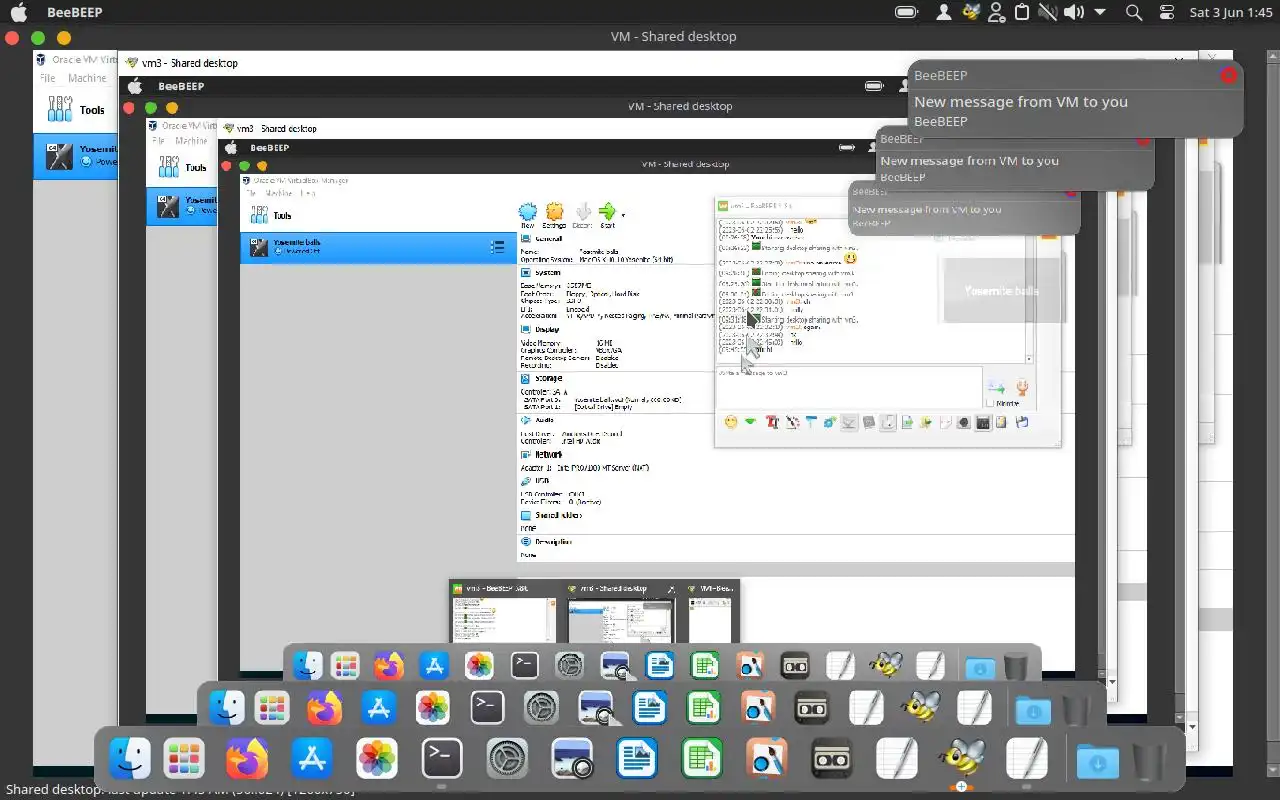The image size is (1280, 800).
Task: Click the battery indicator in top menu bar
Action: click(x=907, y=12)
